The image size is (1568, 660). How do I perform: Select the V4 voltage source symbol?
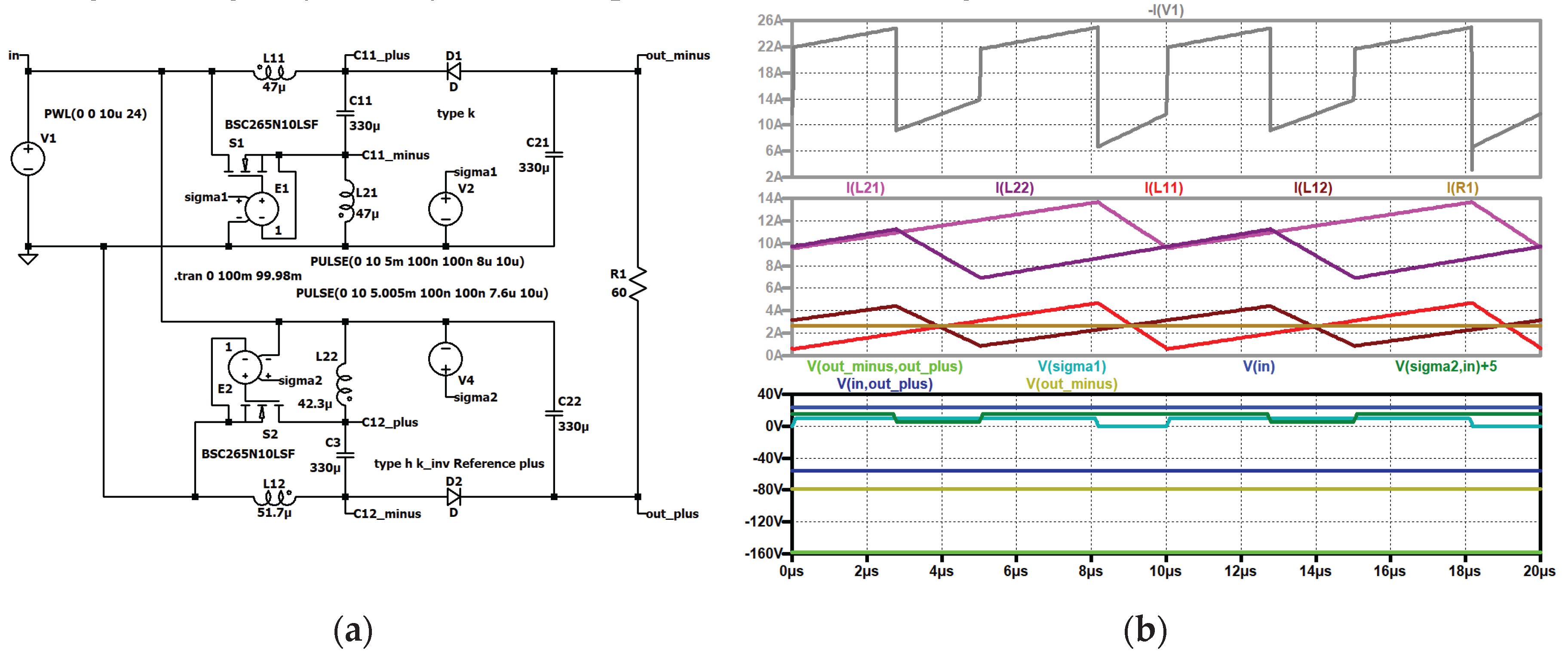coord(445,359)
